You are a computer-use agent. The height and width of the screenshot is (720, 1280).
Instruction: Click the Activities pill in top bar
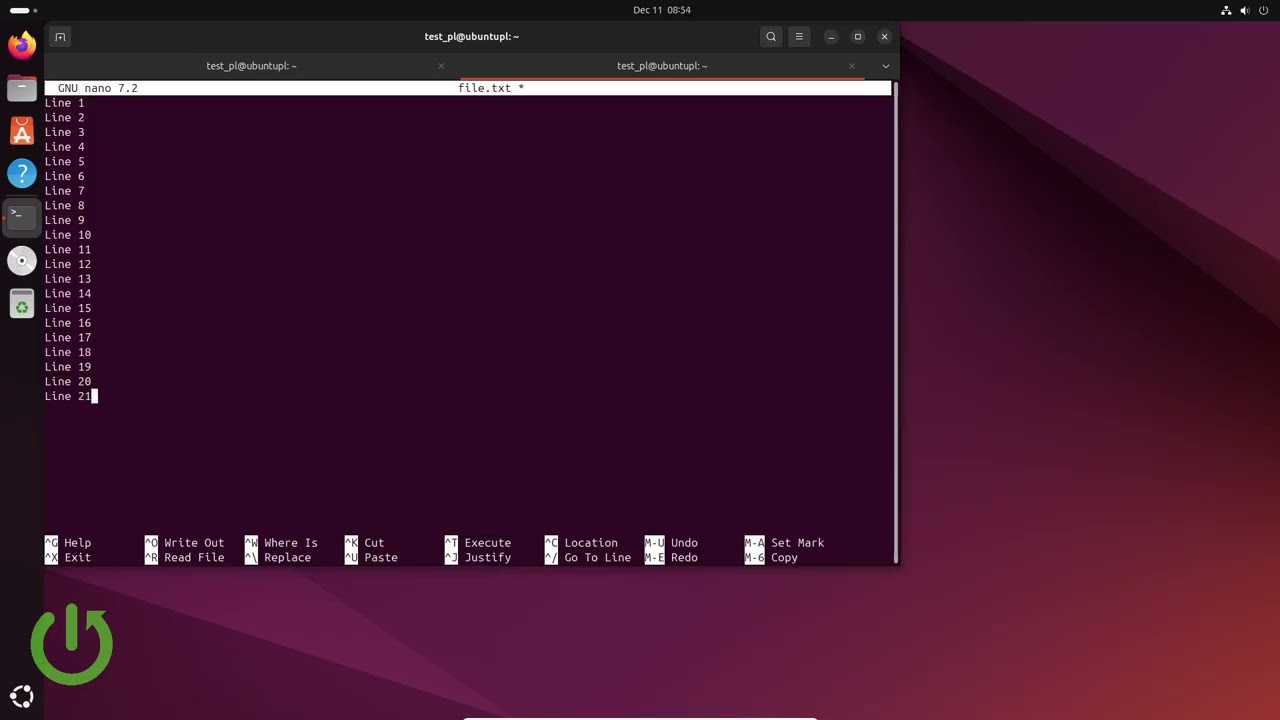pyautogui.click(x=20, y=10)
